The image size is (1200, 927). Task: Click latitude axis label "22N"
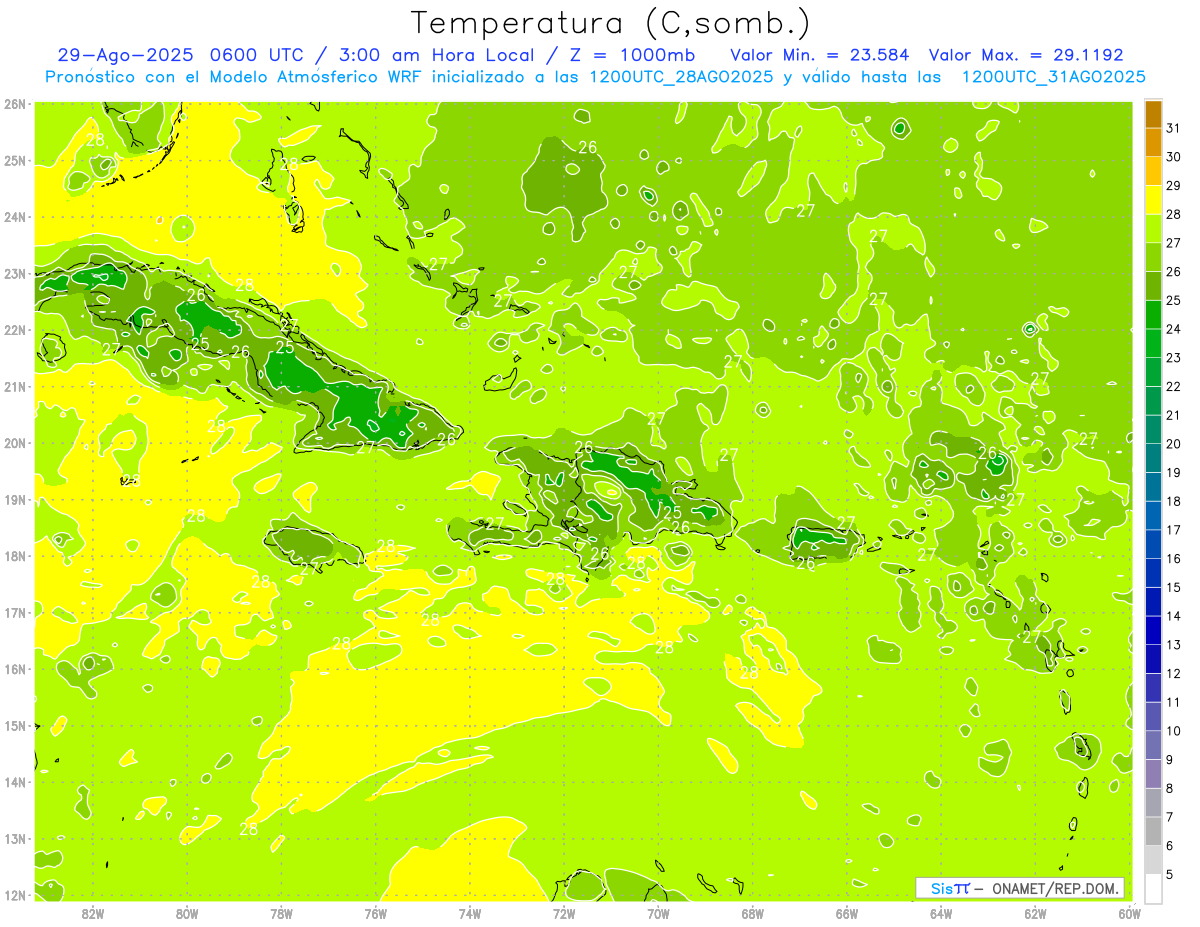pos(15,330)
